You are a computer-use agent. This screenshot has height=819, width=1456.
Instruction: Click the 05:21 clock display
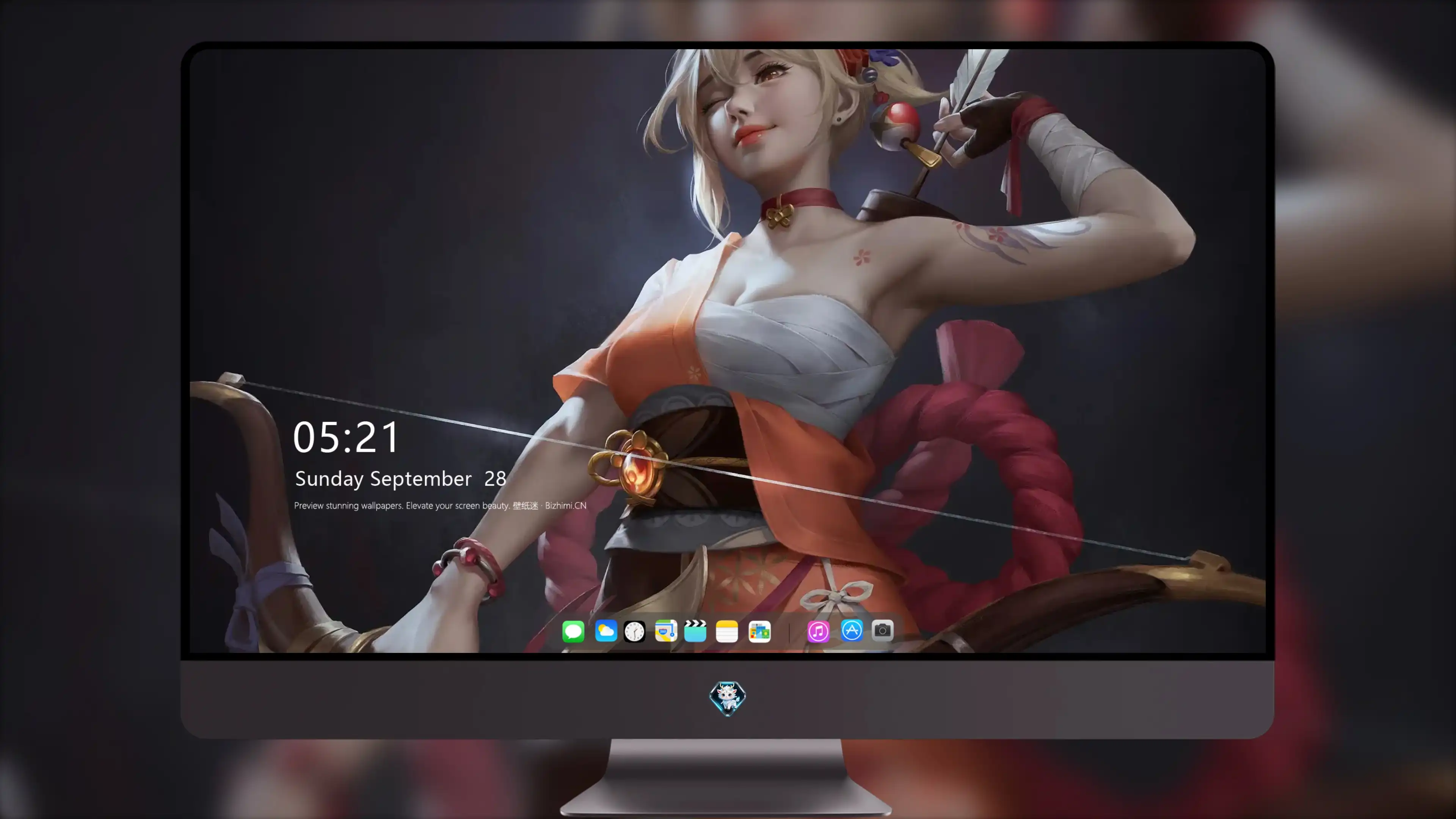tap(347, 438)
